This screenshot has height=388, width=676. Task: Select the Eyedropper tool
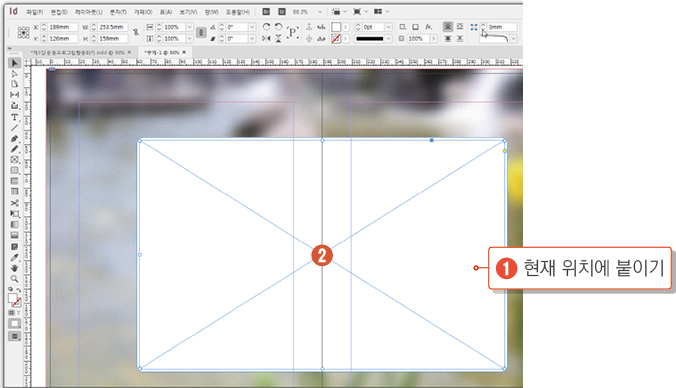pos(14,257)
